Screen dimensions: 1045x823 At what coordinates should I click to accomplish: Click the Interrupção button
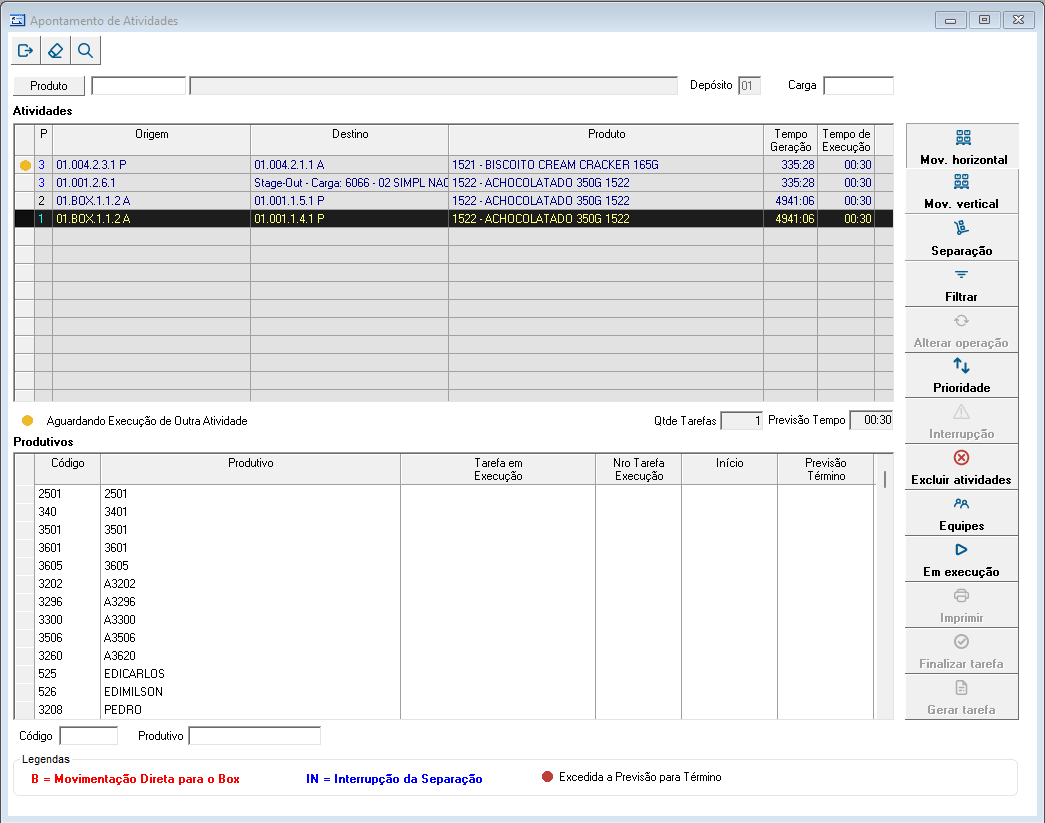(962, 421)
